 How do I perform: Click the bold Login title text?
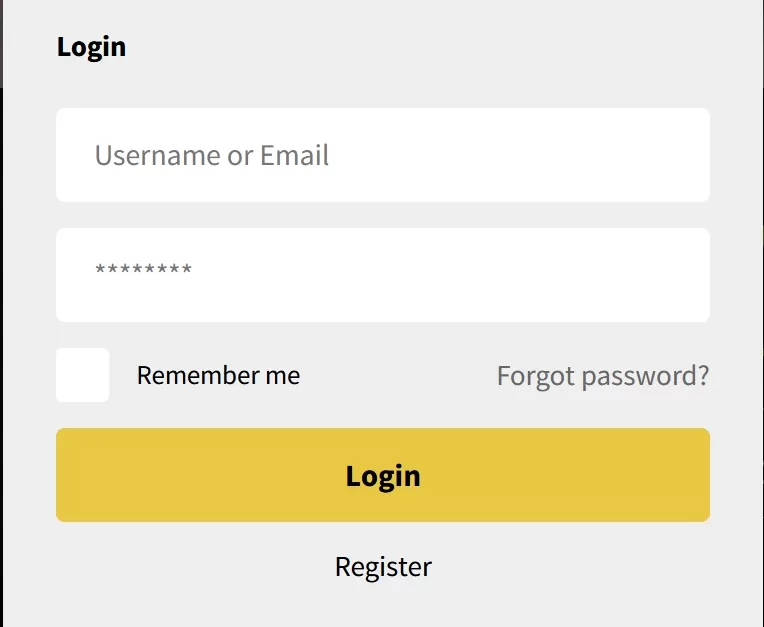[91, 46]
